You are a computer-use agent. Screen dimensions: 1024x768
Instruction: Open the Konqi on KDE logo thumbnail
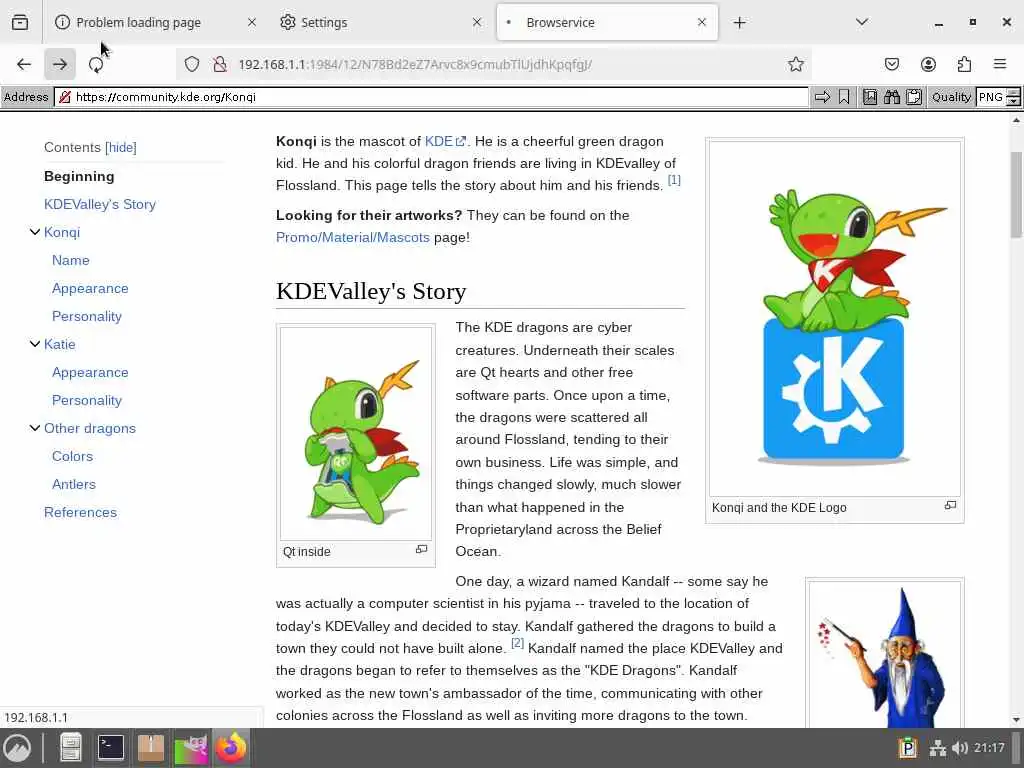click(835, 319)
